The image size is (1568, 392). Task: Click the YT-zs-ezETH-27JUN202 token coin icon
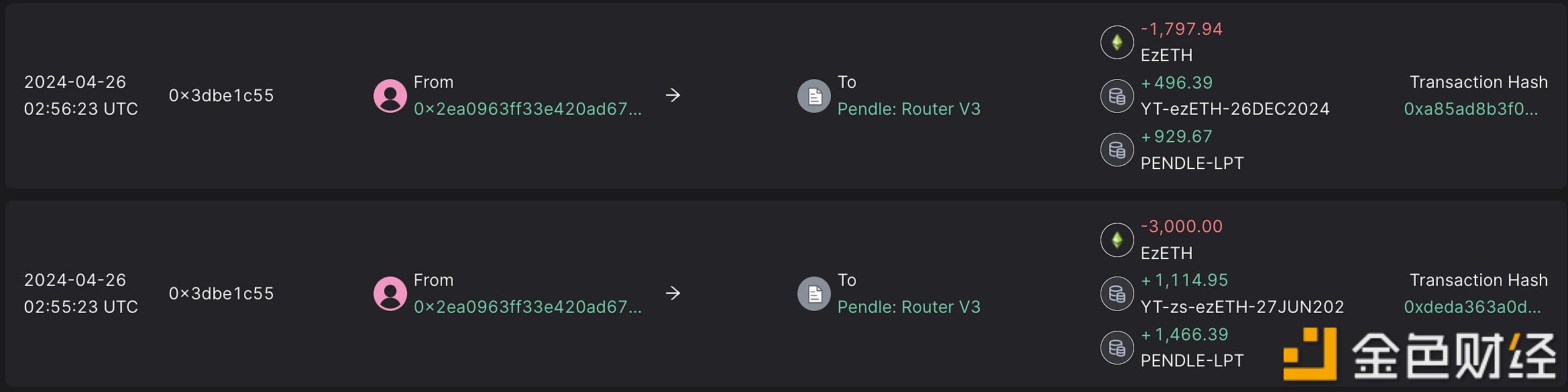coord(1117,293)
